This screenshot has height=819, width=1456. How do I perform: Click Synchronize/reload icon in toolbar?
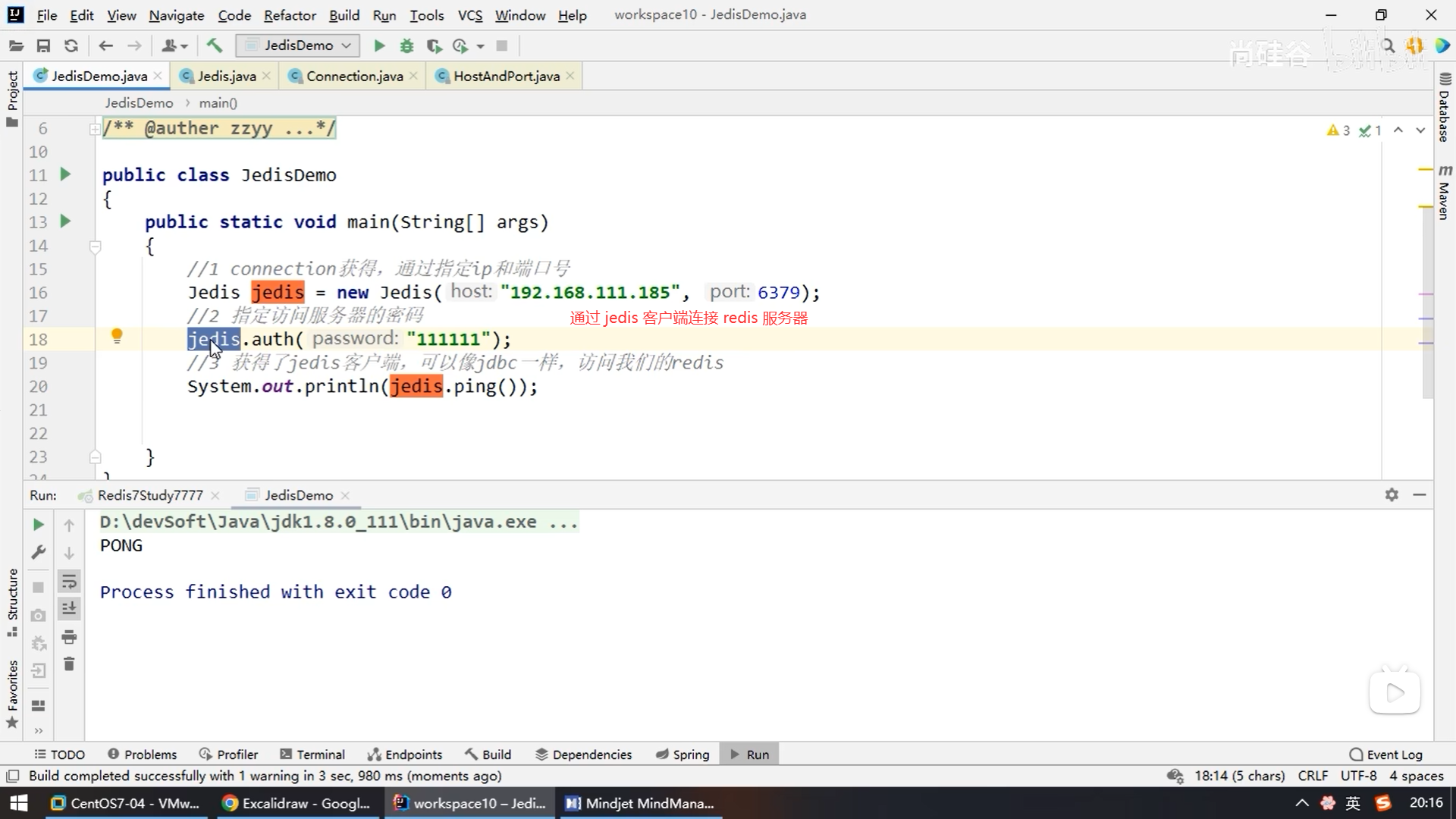pyautogui.click(x=71, y=46)
